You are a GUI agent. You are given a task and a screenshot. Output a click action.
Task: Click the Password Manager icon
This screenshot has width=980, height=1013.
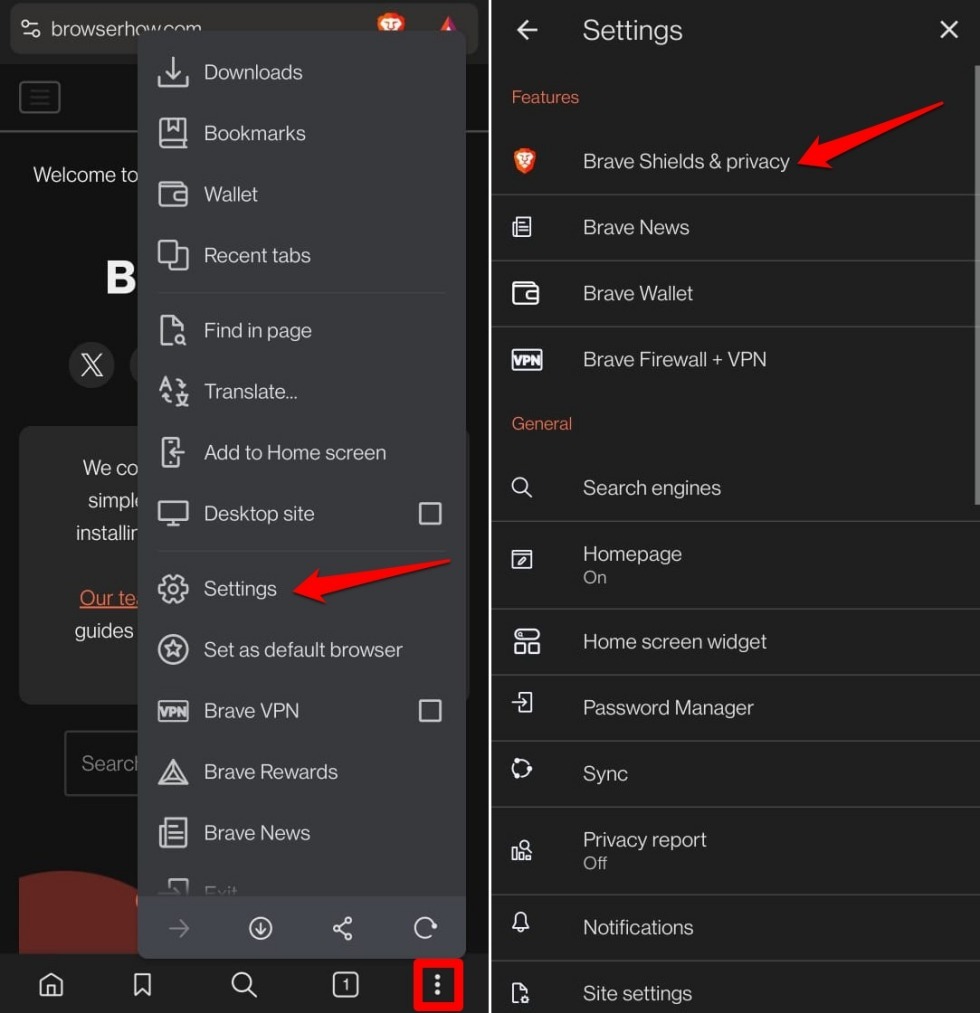[x=522, y=702]
